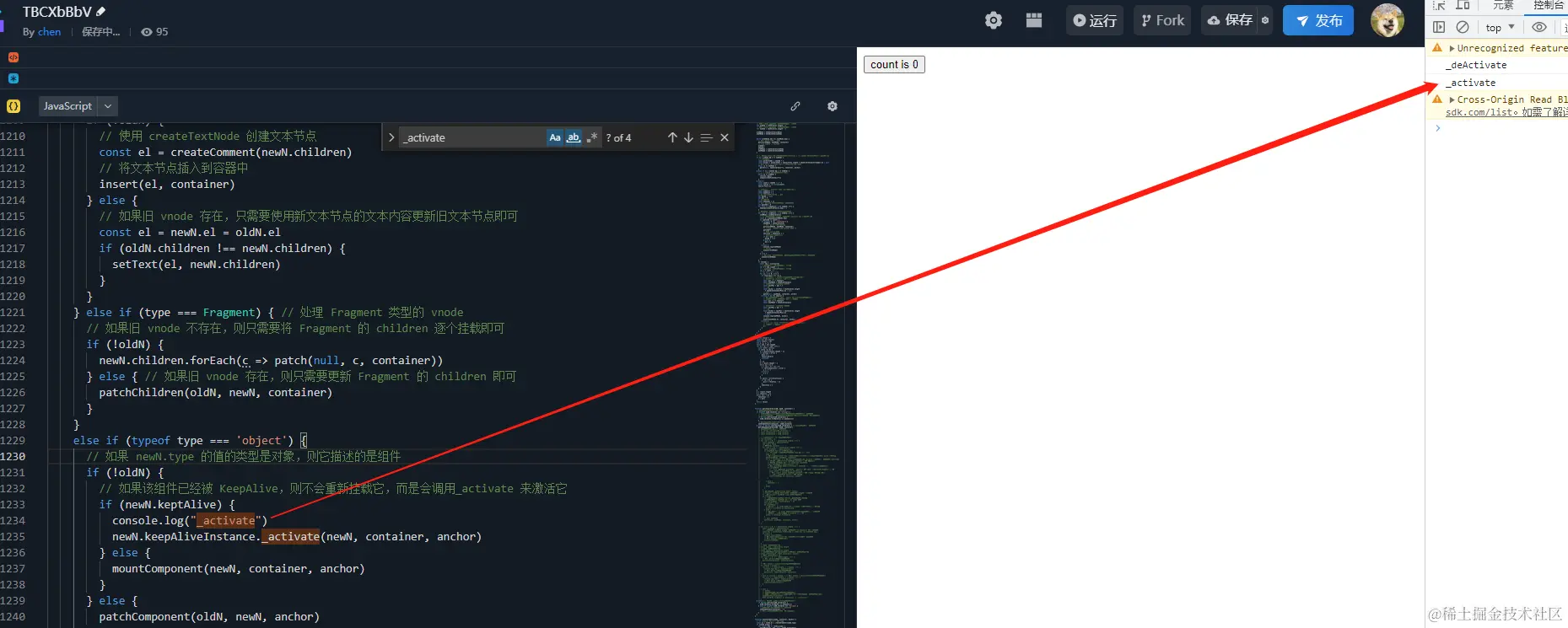Click the _deActivate console log entry

coord(1476,65)
